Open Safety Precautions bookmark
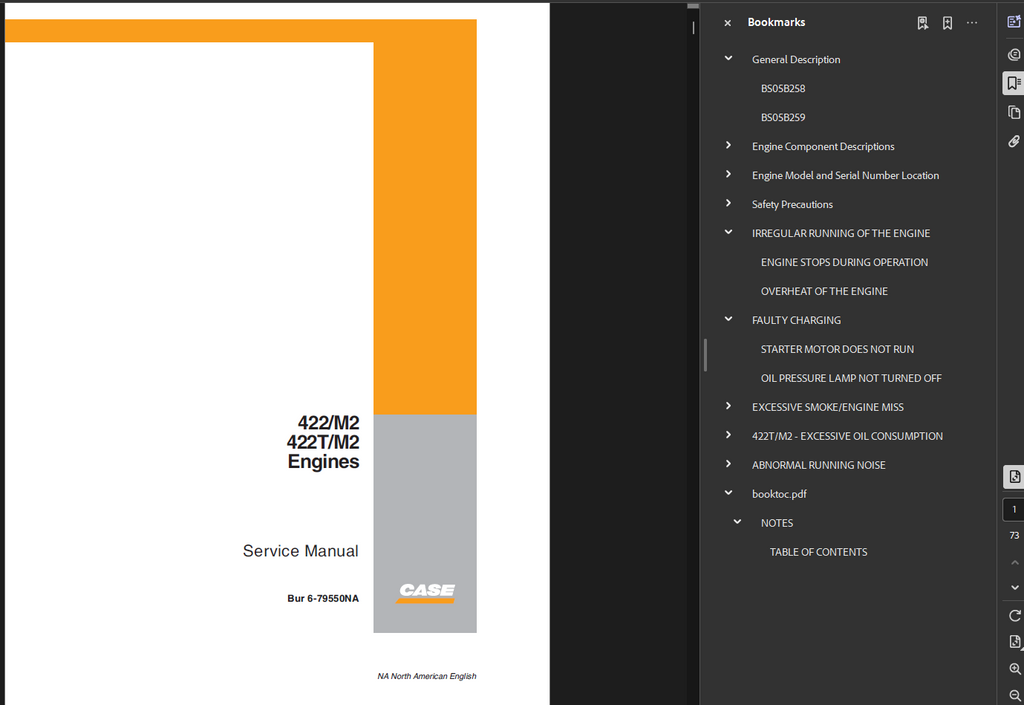This screenshot has height=705, width=1024. (792, 204)
